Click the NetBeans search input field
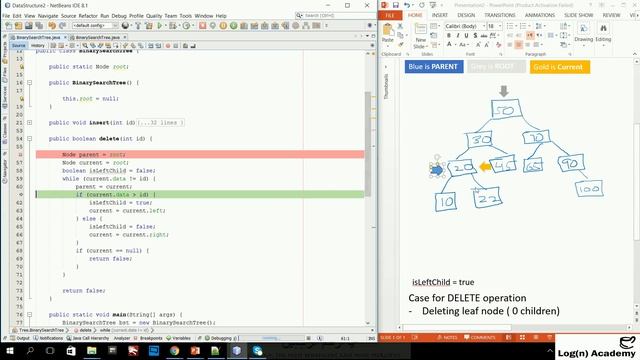The height and width of the screenshot is (360, 640). point(336,16)
